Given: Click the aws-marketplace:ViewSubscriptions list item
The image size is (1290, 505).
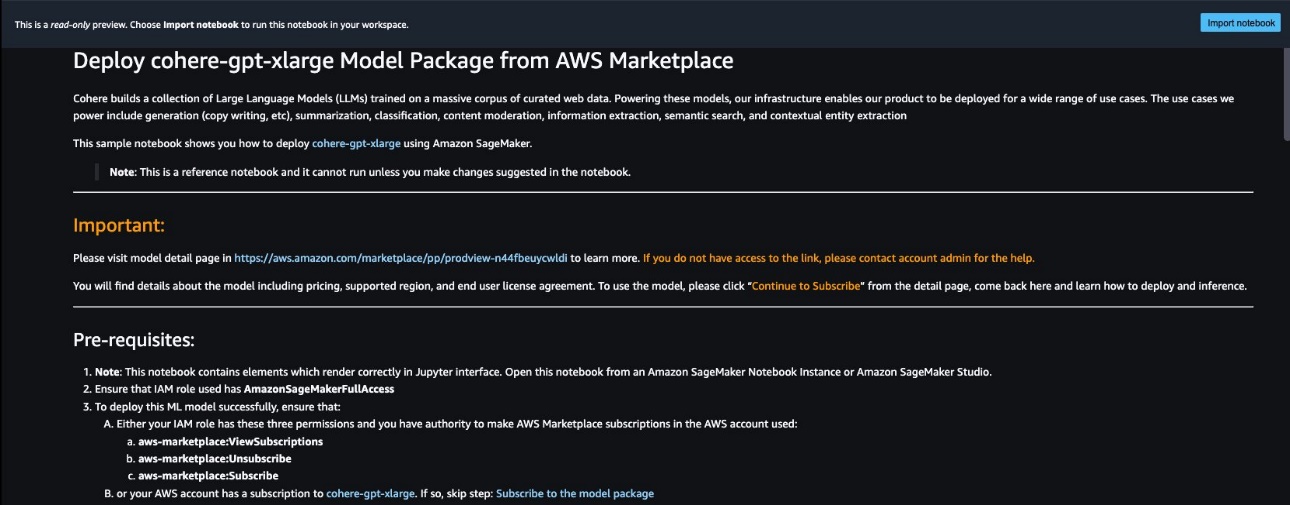Looking at the screenshot, I should [230, 441].
